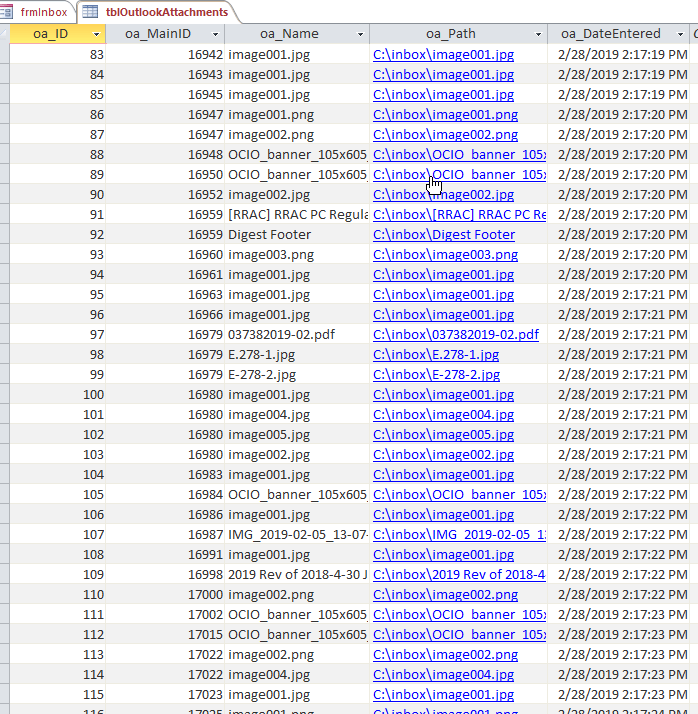Screen dimensions: 698x714
Task: Click oa_Name cell 037382019-02.pdf
Action: pos(297,335)
